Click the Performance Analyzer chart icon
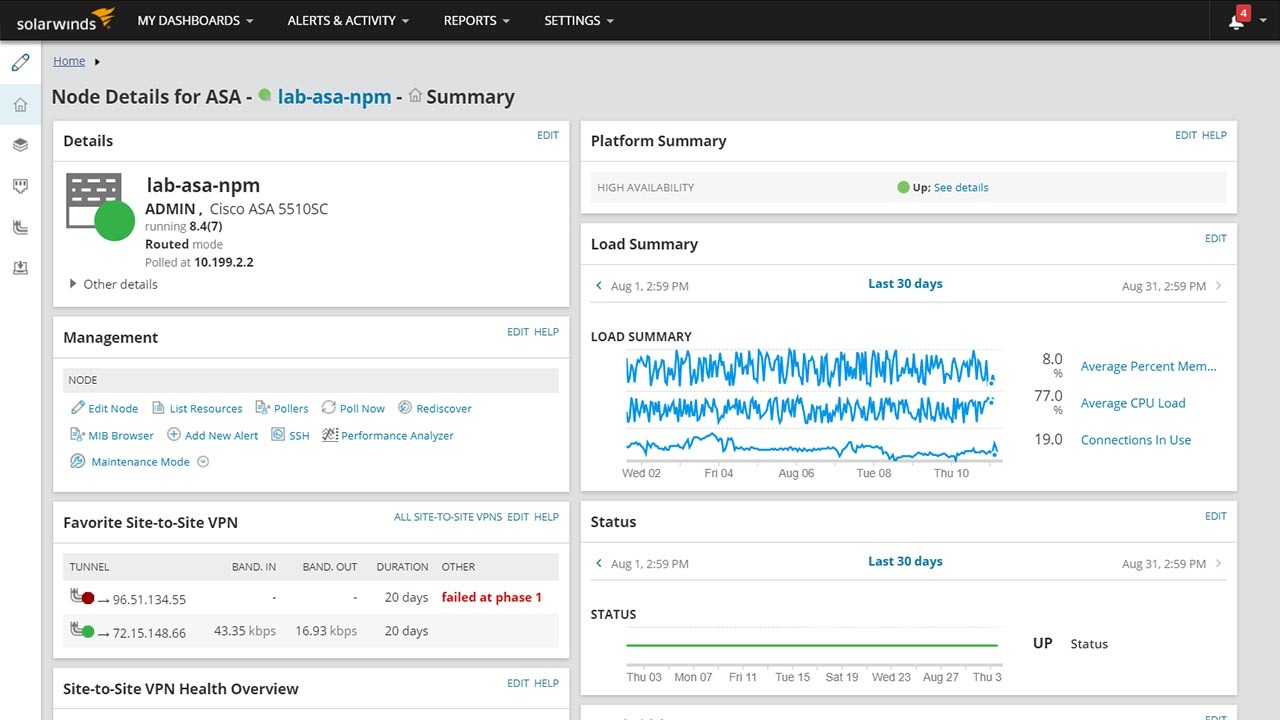The height and width of the screenshot is (720, 1280). (330, 435)
